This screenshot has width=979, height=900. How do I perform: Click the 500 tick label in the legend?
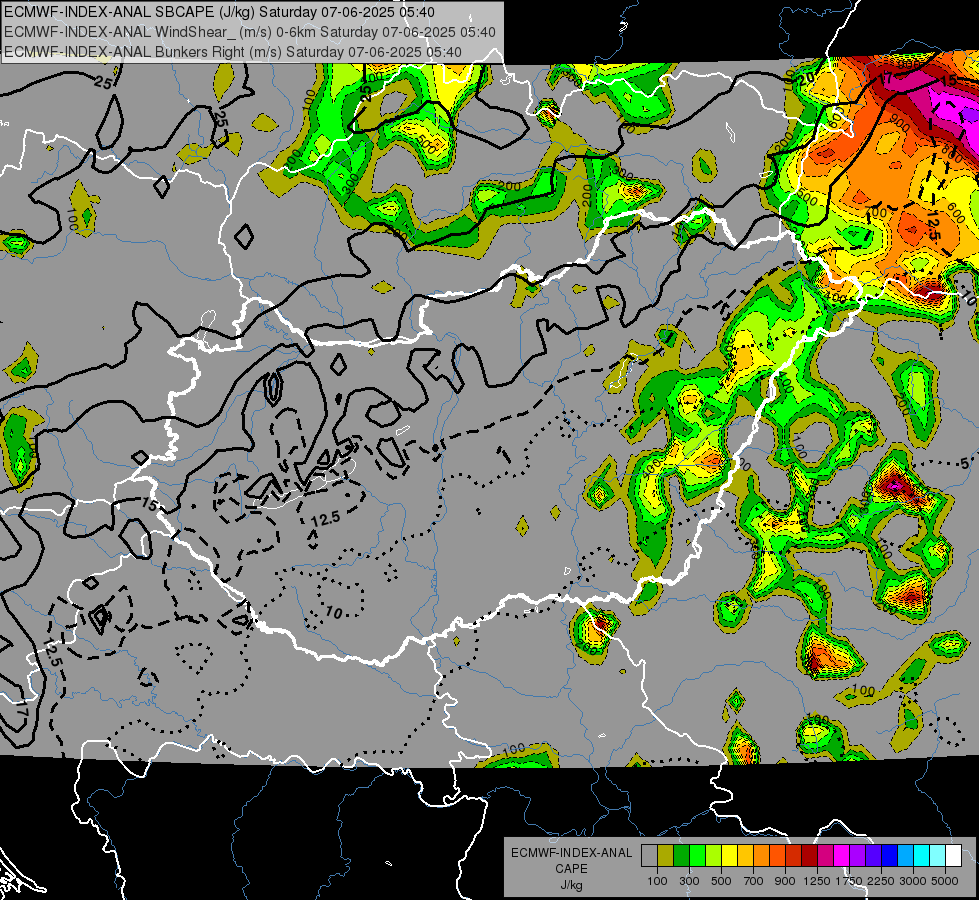coord(721,881)
